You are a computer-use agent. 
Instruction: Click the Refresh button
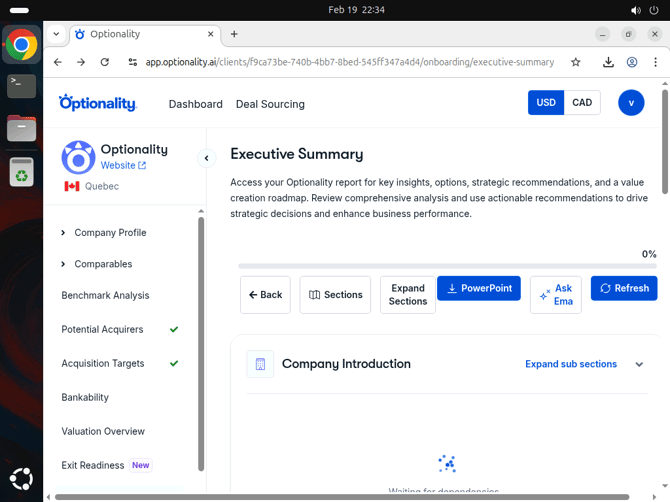(x=624, y=288)
